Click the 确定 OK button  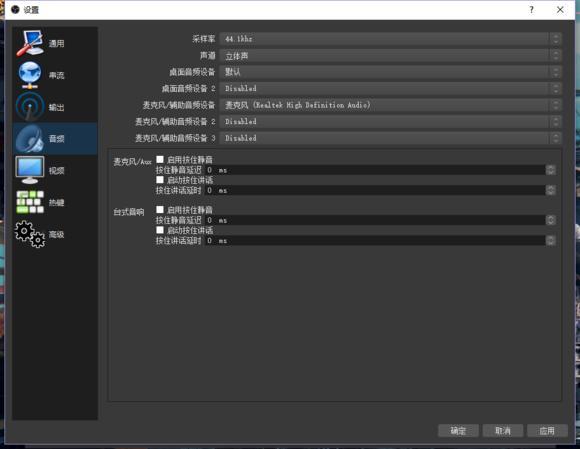[x=458, y=431]
